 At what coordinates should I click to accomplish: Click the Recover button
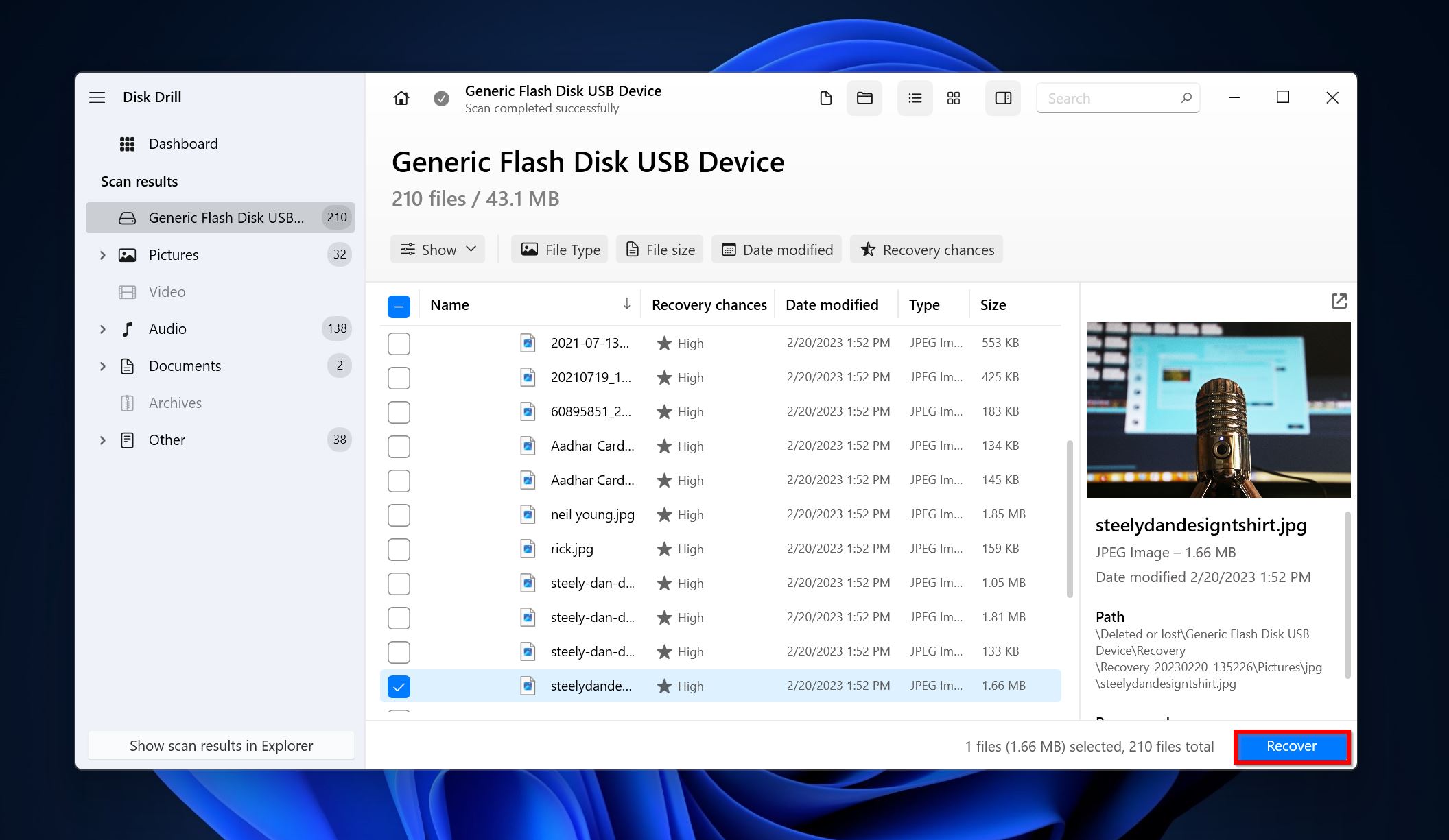1291,745
